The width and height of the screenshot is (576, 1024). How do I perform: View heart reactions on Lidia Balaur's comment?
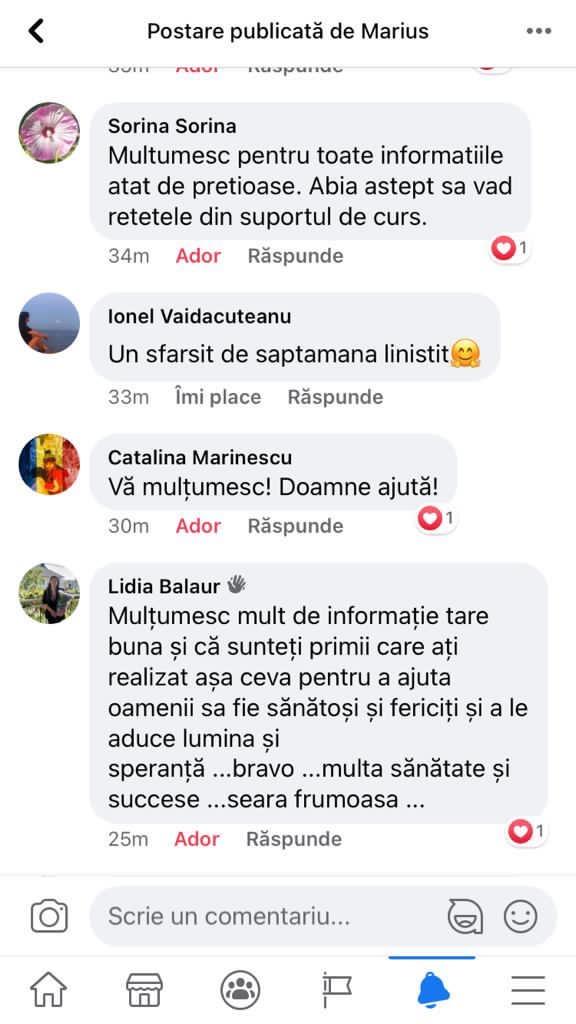(x=526, y=831)
